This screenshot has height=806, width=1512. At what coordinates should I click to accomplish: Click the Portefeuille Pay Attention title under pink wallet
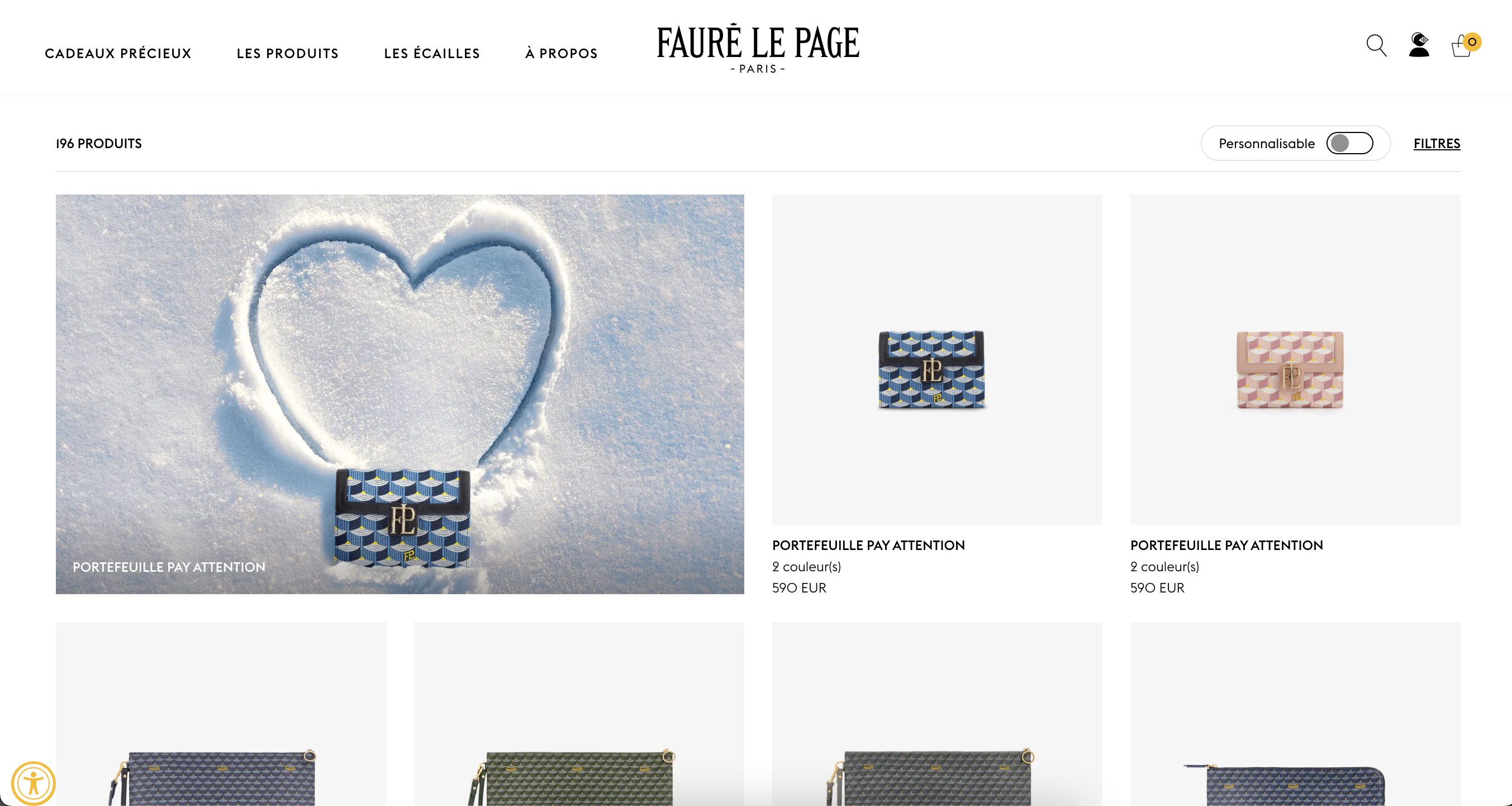pyautogui.click(x=1226, y=546)
